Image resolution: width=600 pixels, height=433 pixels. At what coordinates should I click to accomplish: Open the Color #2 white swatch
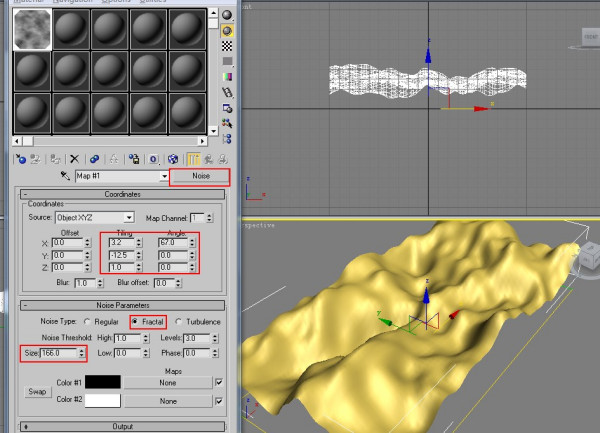tap(103, 401)
